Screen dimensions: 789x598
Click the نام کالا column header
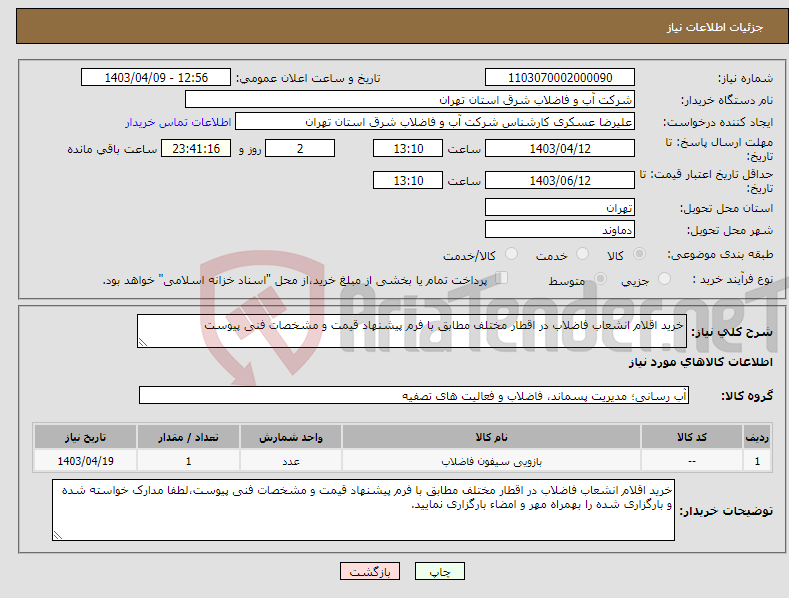492,437
